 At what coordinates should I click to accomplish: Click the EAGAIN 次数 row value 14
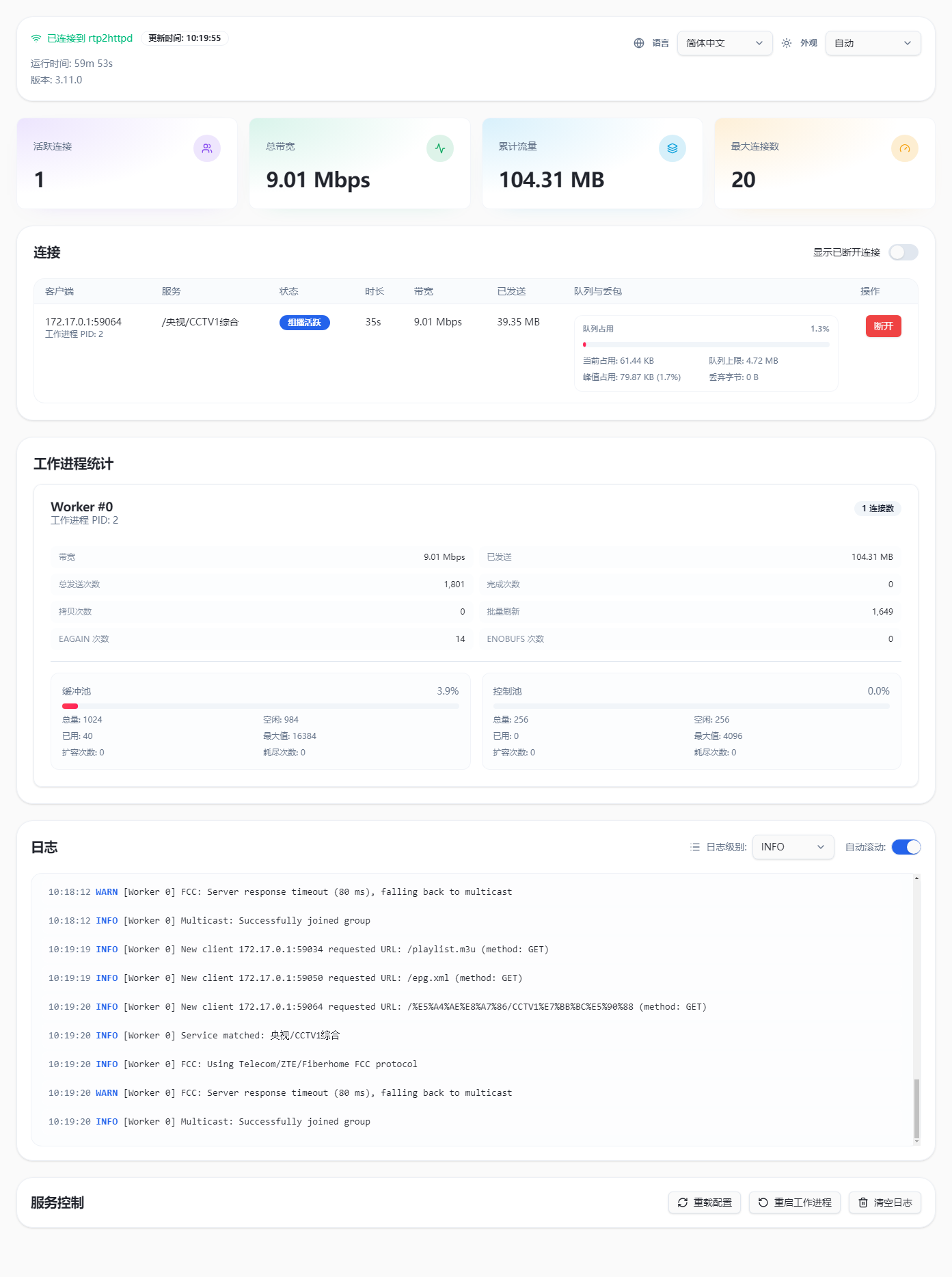click(x=460, y=639)
